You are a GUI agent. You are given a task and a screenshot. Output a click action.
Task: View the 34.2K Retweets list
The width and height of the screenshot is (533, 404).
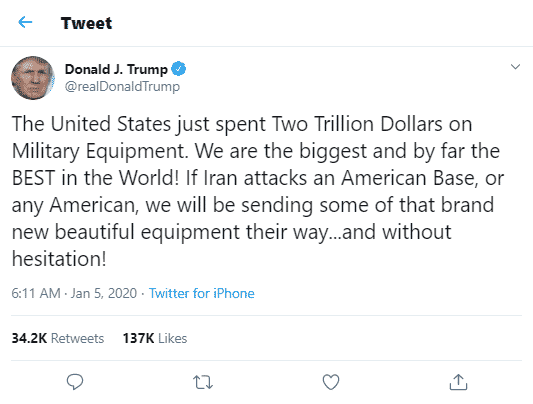coord(58,338)
